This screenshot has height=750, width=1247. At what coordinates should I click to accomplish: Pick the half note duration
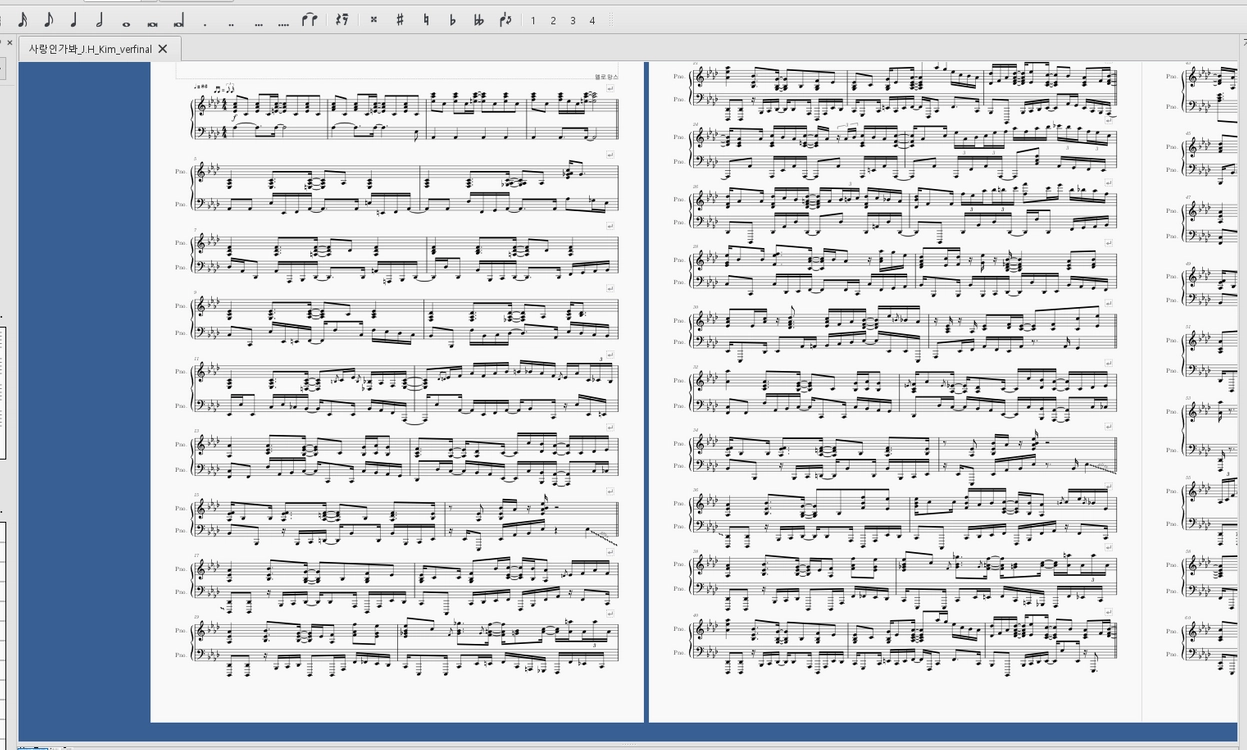100,20
